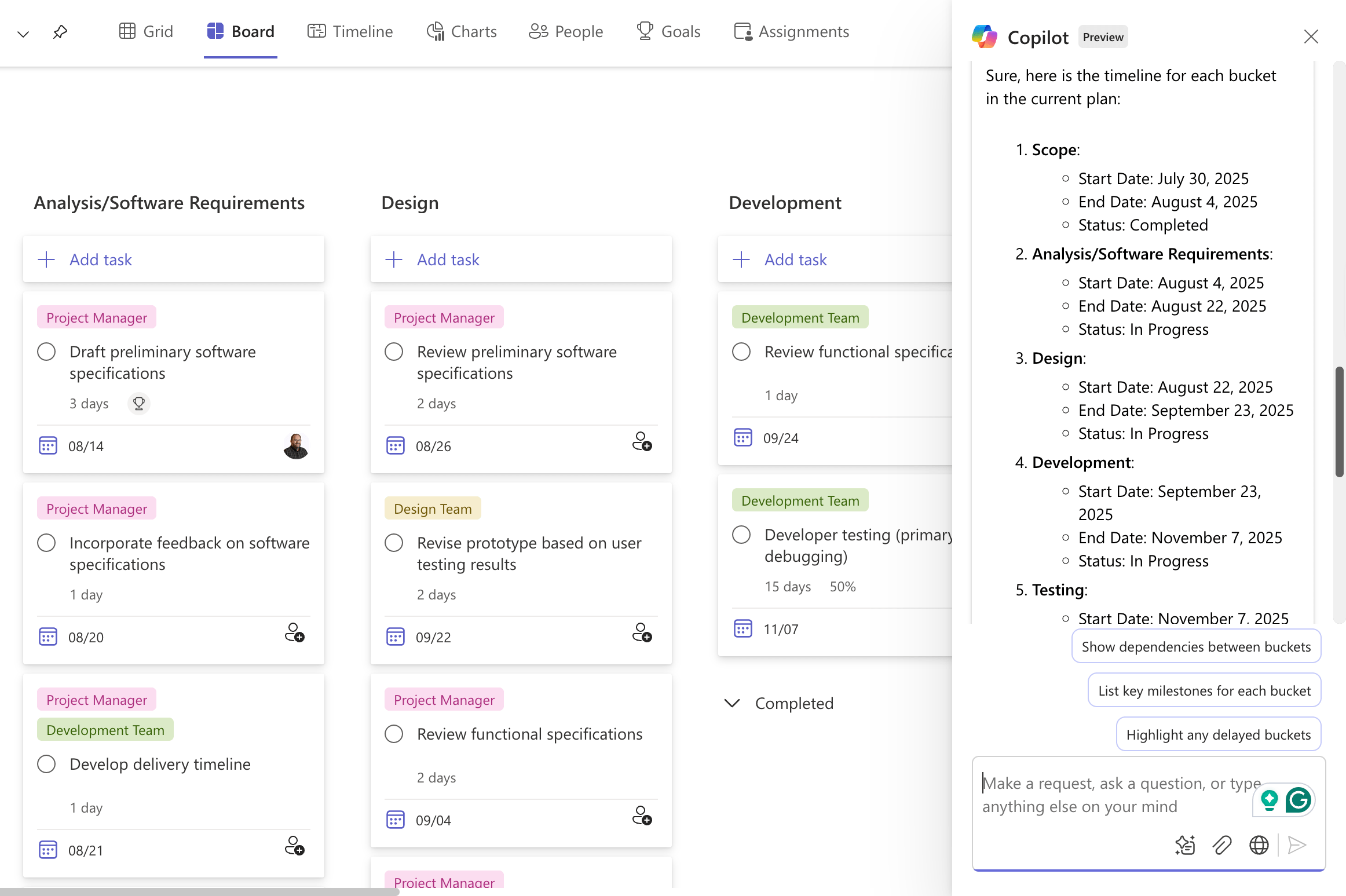The height and width of the screenshot is (896, 1346).
Task: Click the globe icon in the Copilot input
Action: tap(1259, 845)
